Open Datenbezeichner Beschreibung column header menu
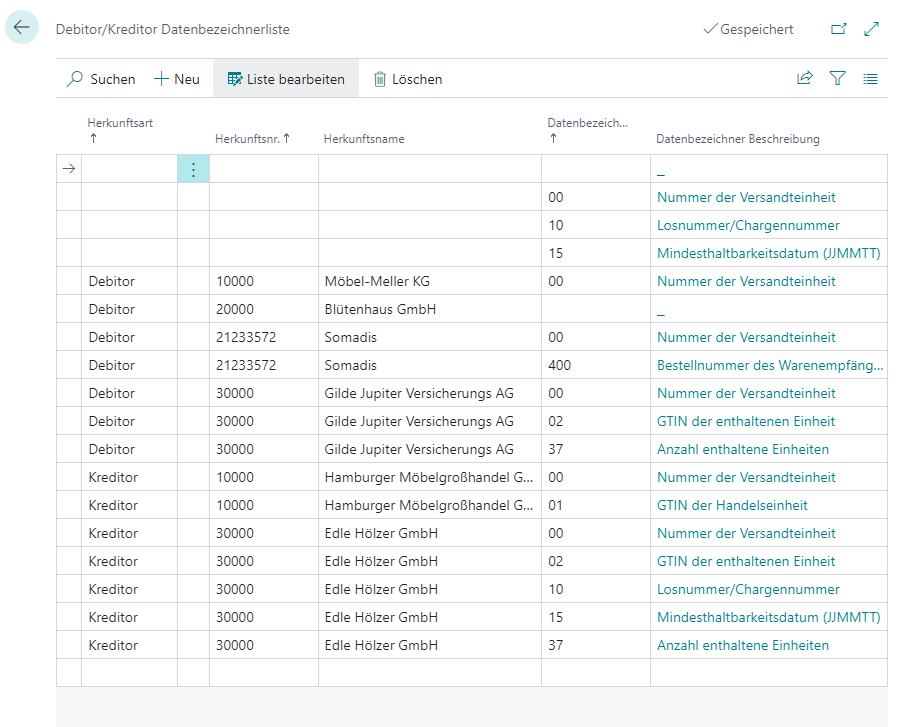922x727 pixels. pos(738,139)
